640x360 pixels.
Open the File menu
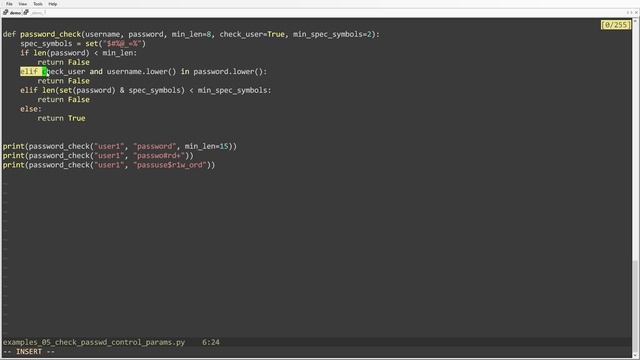click(x=9, y=4)
